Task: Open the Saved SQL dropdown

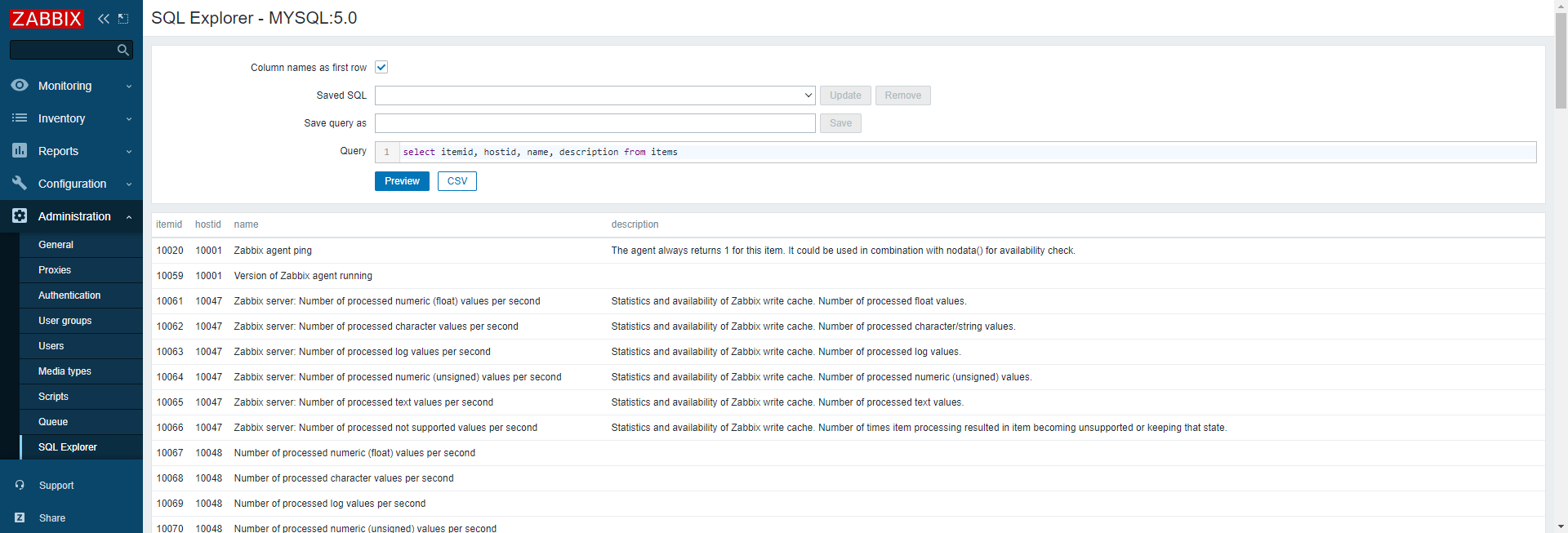Action: click(595, 95)
